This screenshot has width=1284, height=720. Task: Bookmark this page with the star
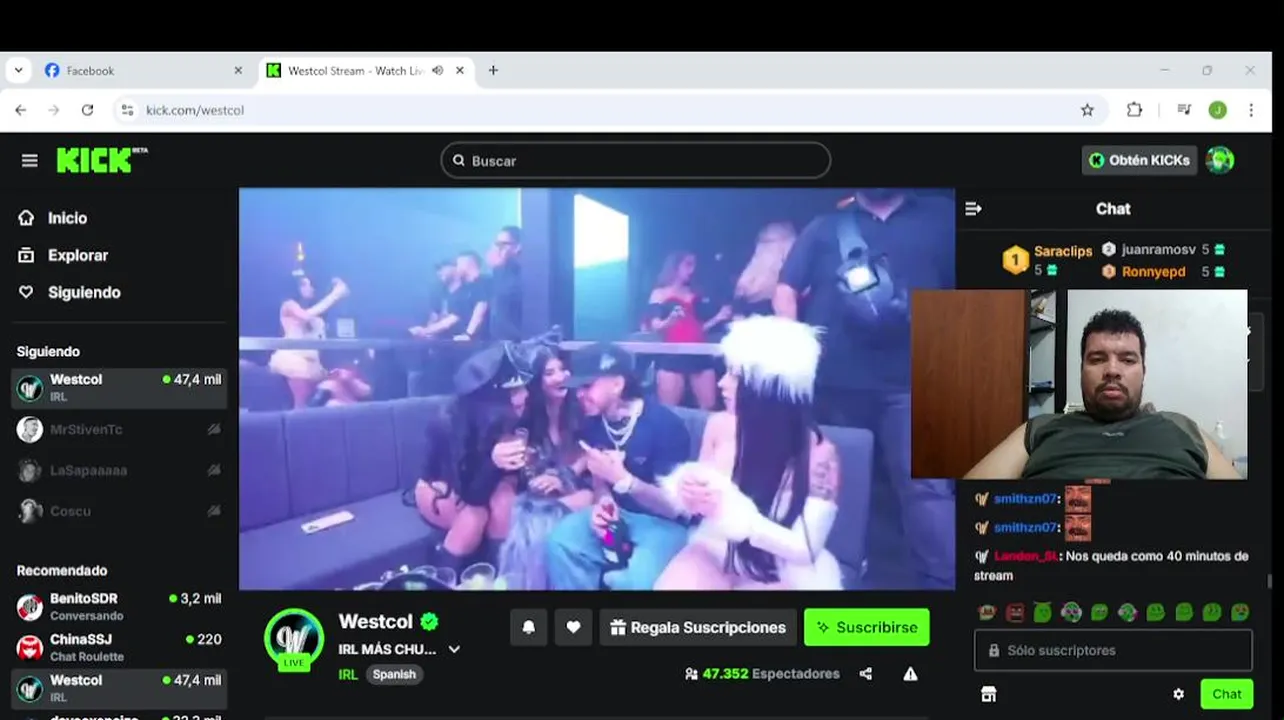pos(1087,110)
